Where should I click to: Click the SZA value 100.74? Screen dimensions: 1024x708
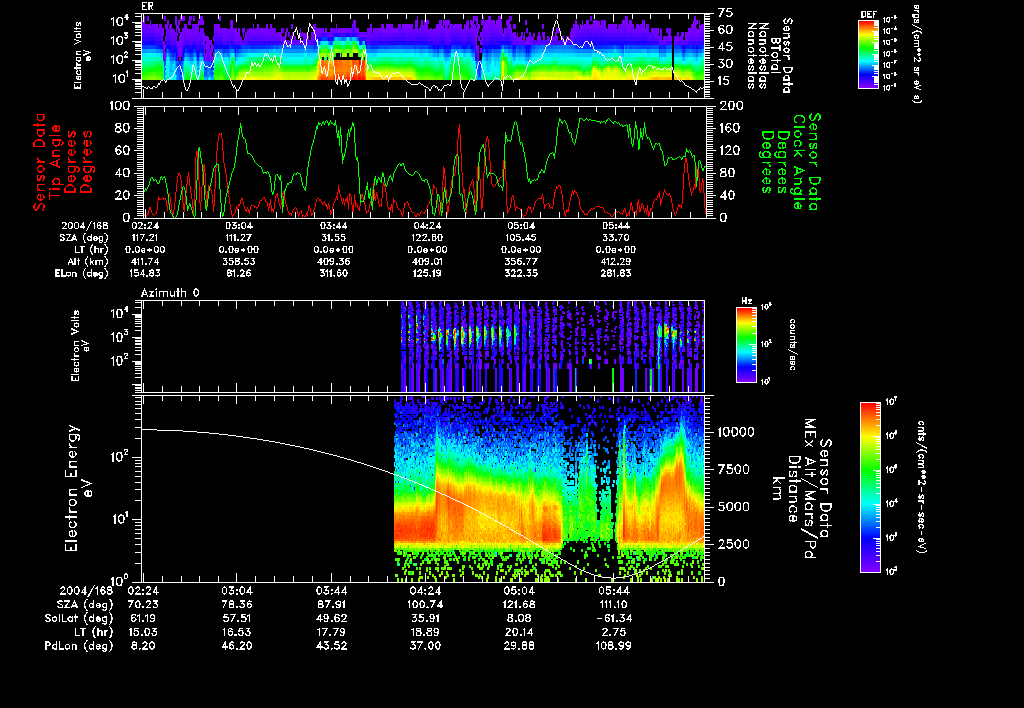(x=425, y=605)
